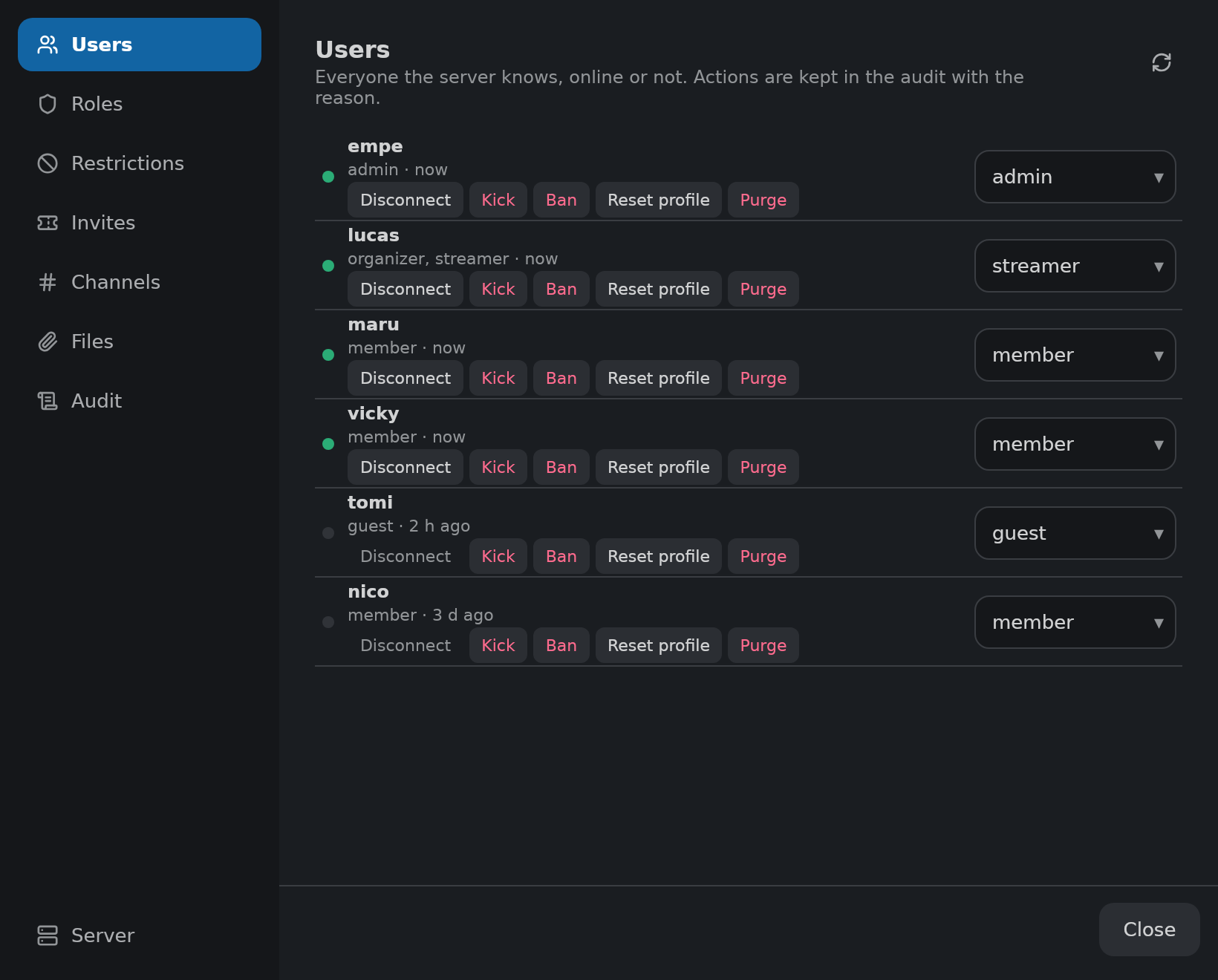The height and width of the screenshot is (980, 1218).
Task: Click the Restrictions ban-circle icon
Action: click(x=48, y=163)
